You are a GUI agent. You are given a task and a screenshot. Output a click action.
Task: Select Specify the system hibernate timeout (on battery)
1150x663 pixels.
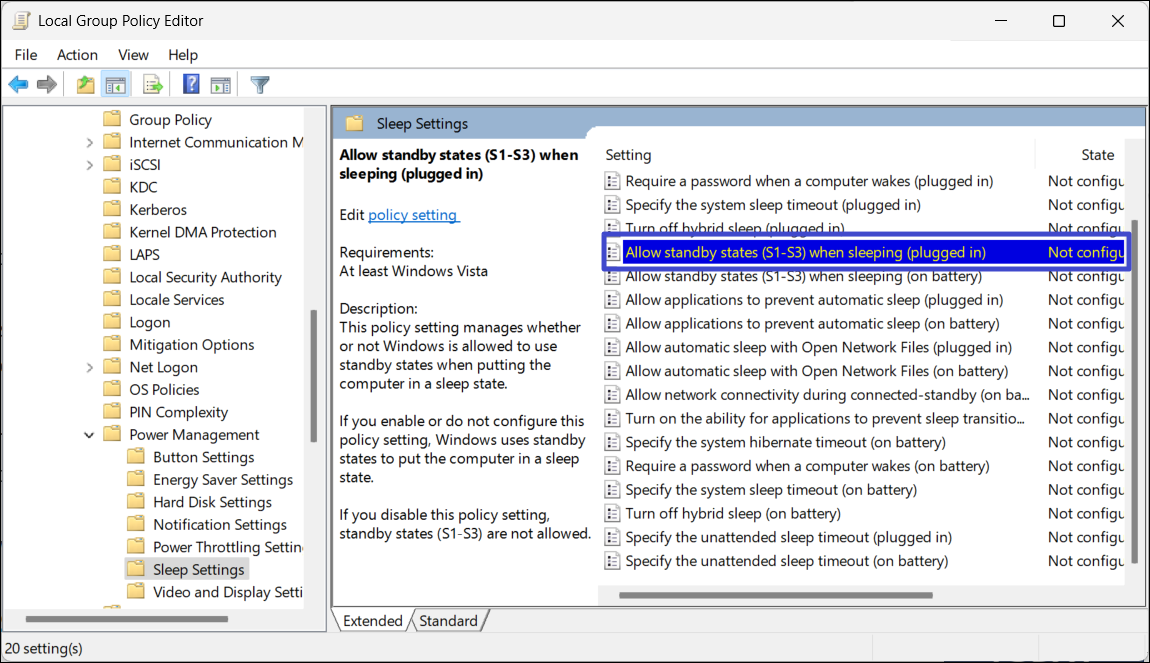[785, 442]
